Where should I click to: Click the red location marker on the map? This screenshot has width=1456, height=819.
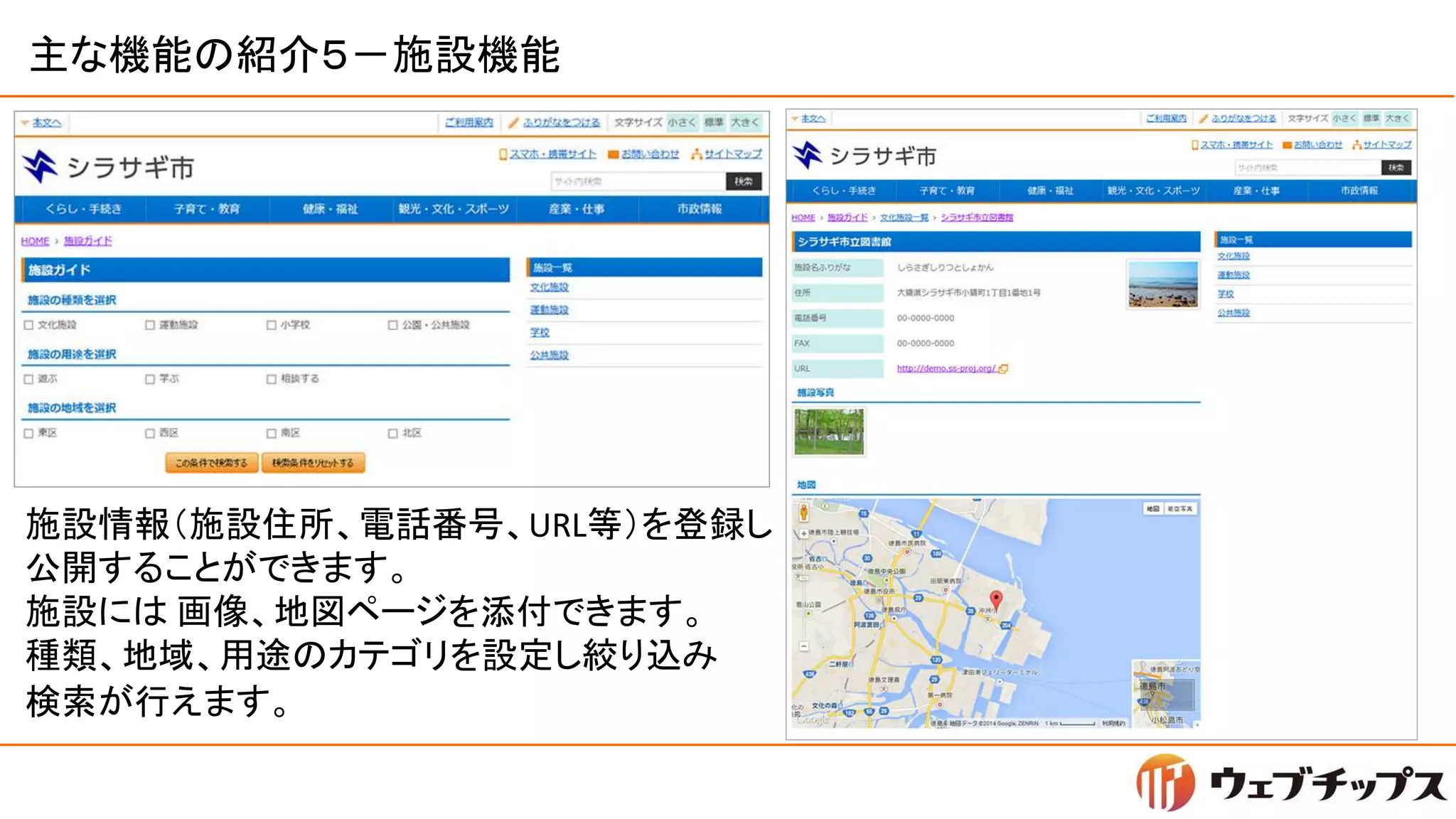(x=996, y=601)
